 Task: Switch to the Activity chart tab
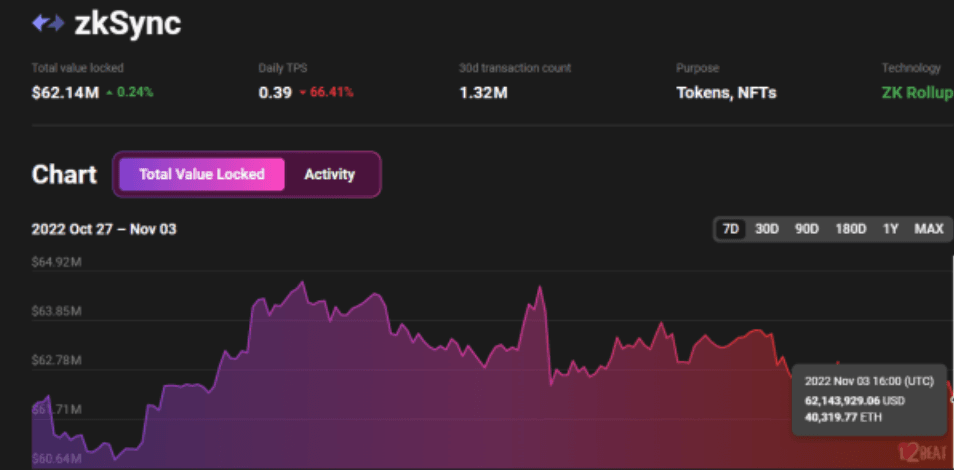pyautogui.click(x=329, y=174)
